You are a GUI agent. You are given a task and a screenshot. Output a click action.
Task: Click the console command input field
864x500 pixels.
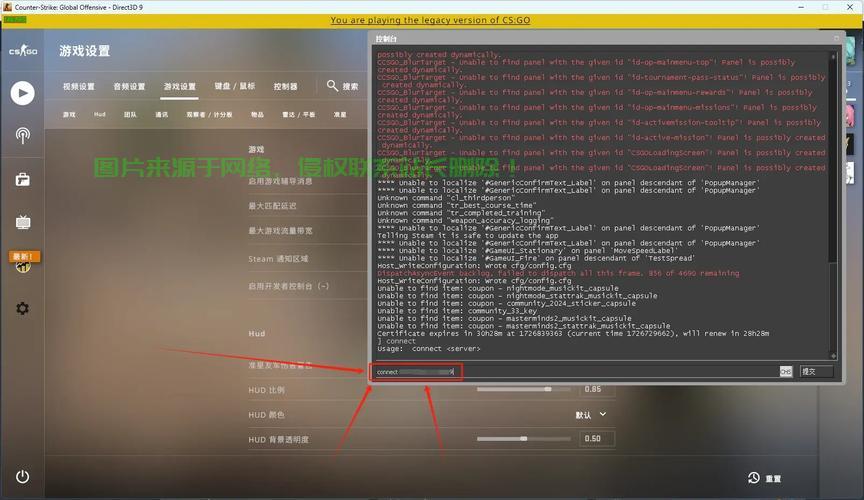pos(575,372)
